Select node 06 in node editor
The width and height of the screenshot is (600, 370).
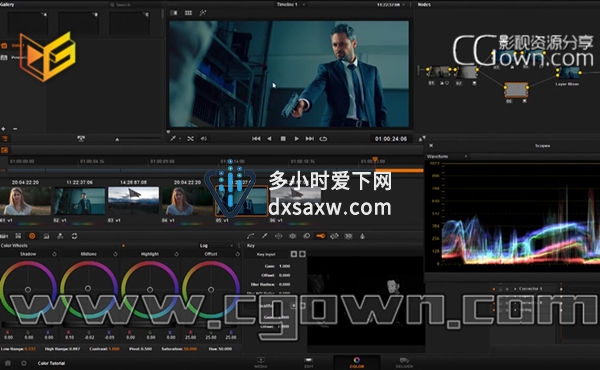coord(516,90)
